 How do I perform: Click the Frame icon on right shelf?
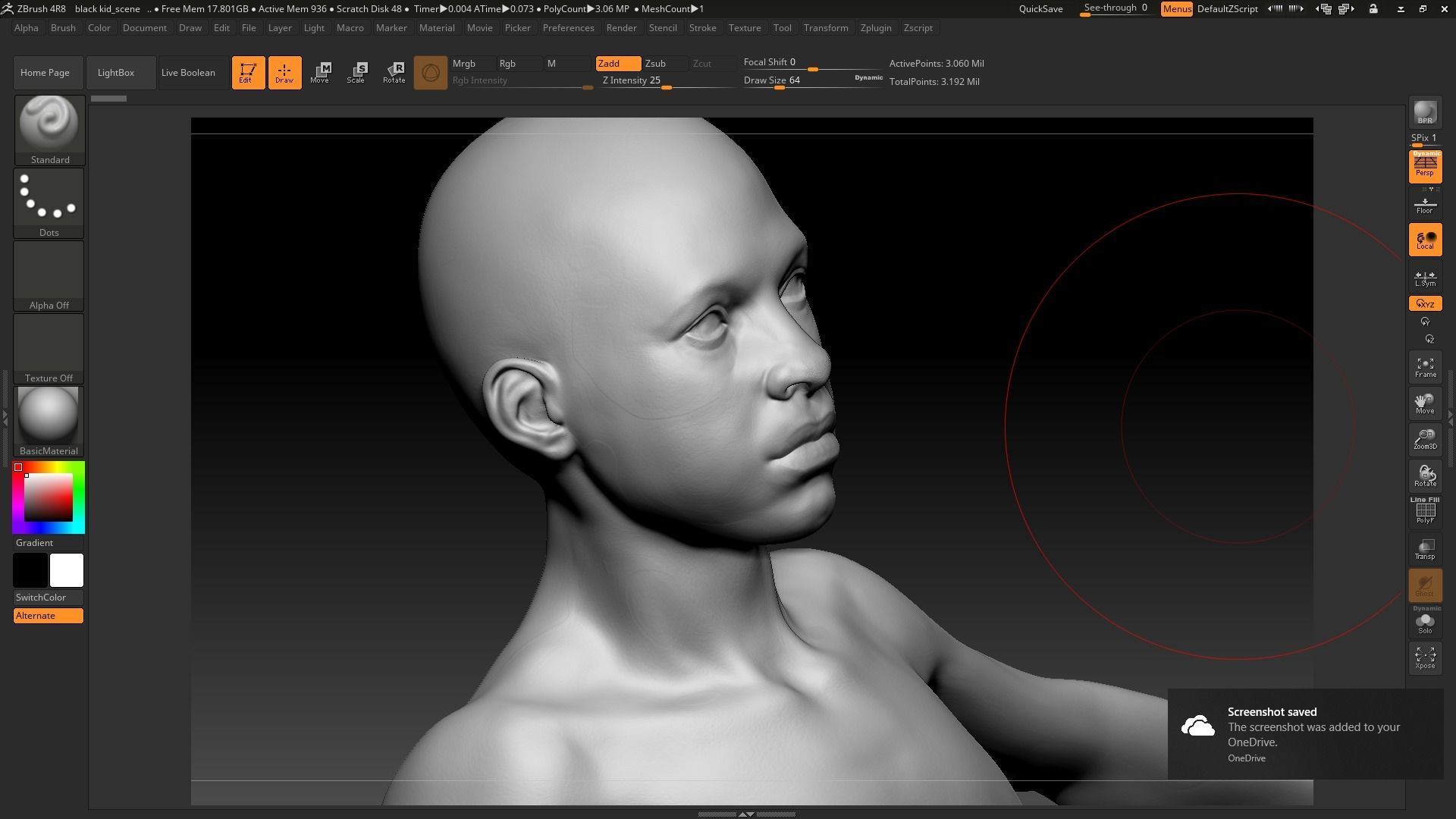tap(1425, 367)
